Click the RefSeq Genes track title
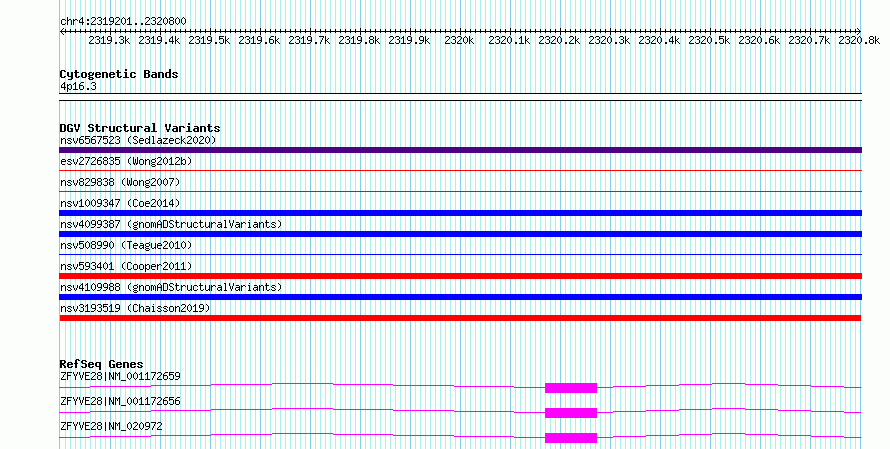Screen dimensions: 890x449 [102, 364]
